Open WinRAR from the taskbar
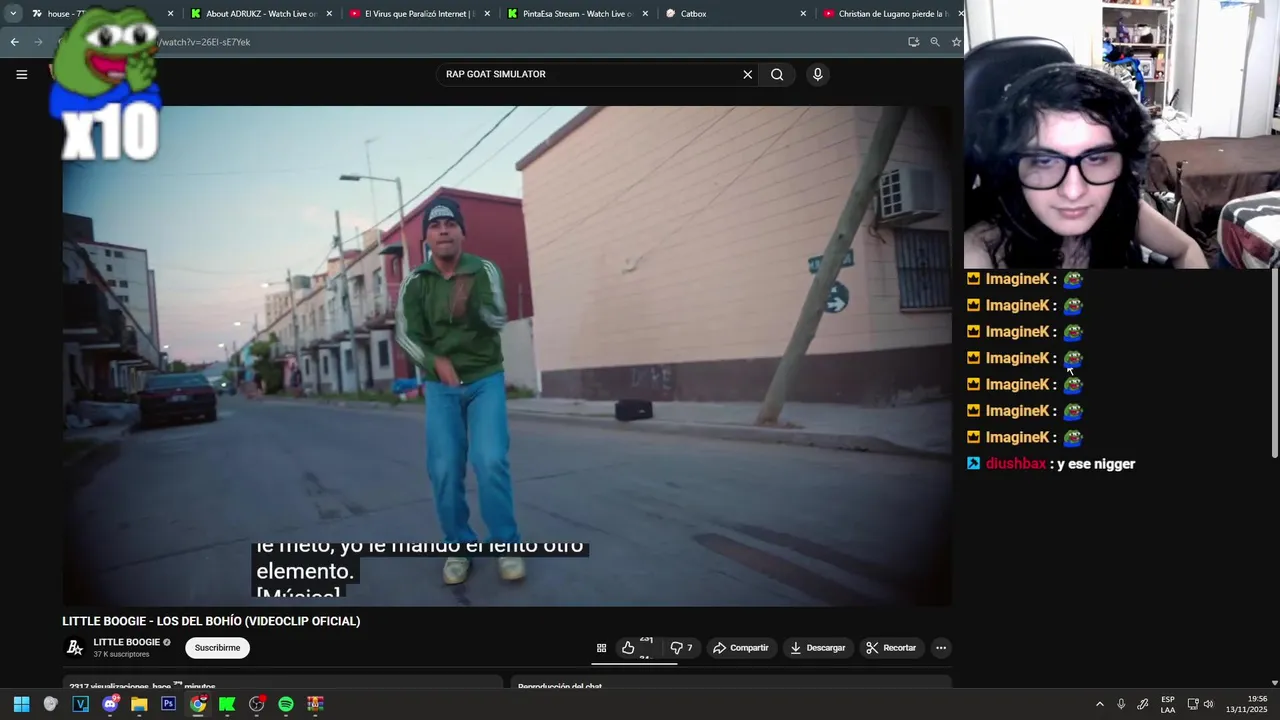Image resolution: width=1280 pixels, height=720 pixels. point(315,704)
